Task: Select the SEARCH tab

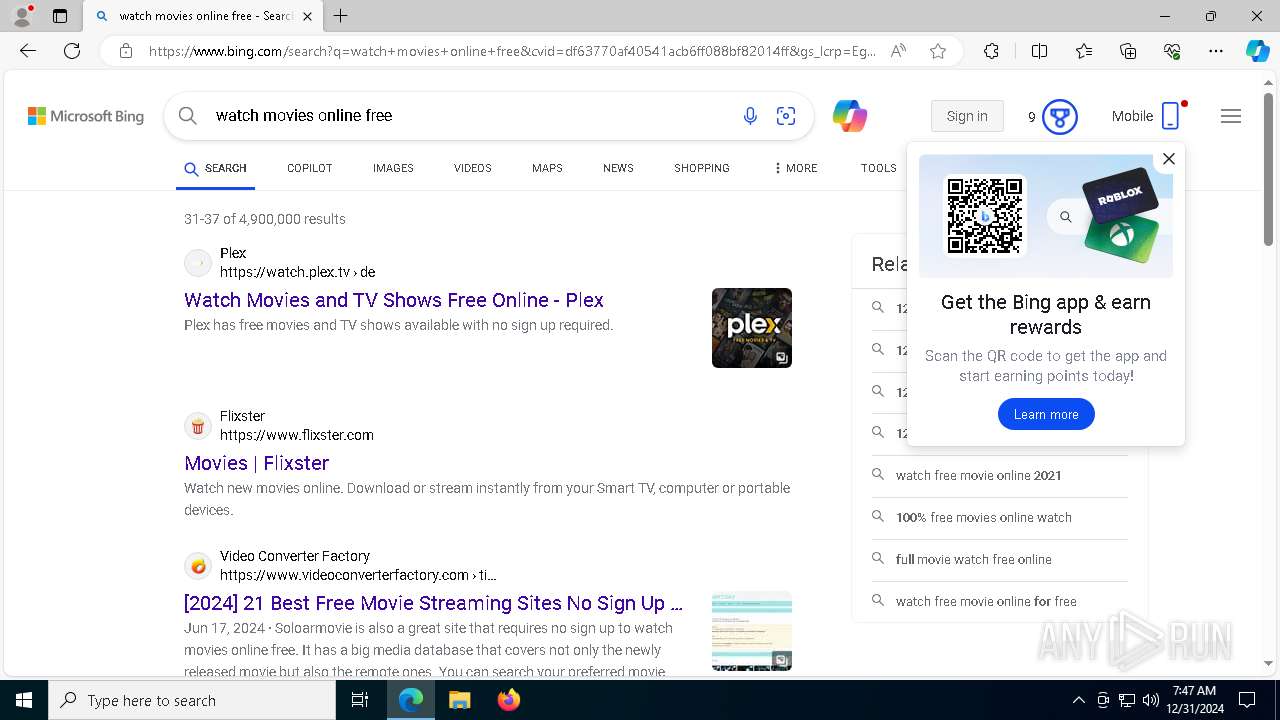Action: 215,168
